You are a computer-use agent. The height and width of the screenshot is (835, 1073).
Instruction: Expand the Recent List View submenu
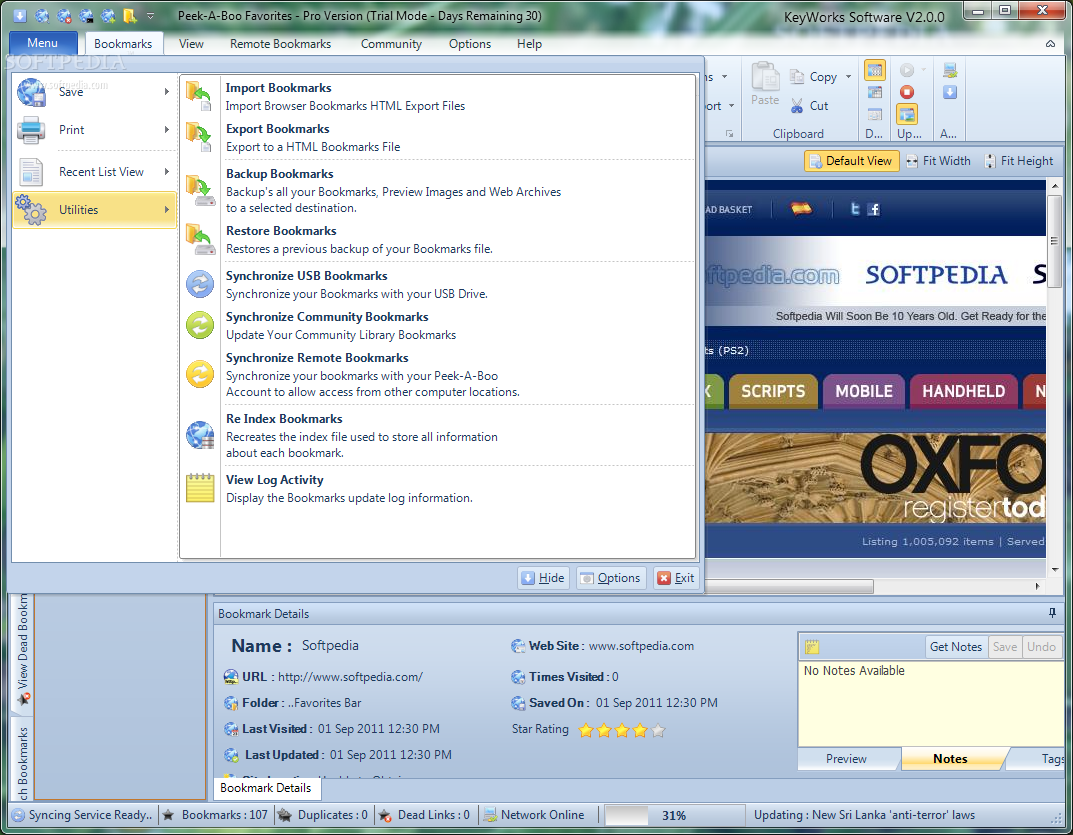166,172
